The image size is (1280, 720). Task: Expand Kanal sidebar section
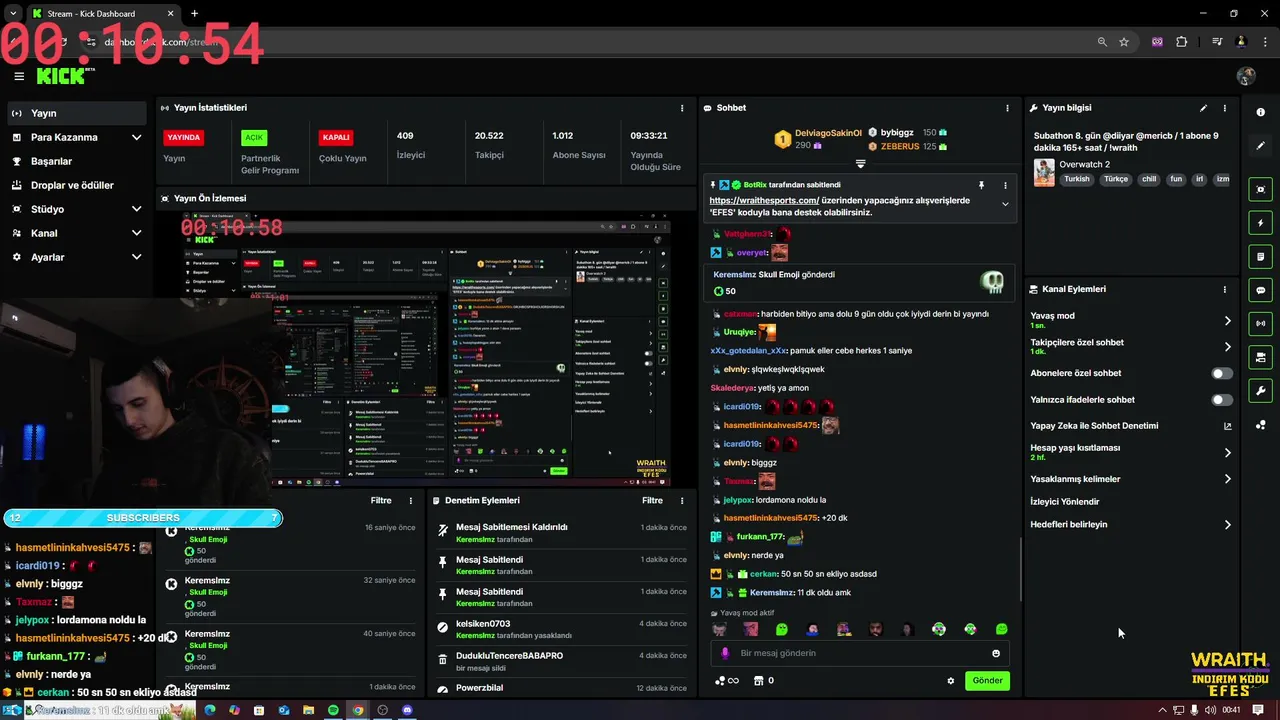pos(136,233)
